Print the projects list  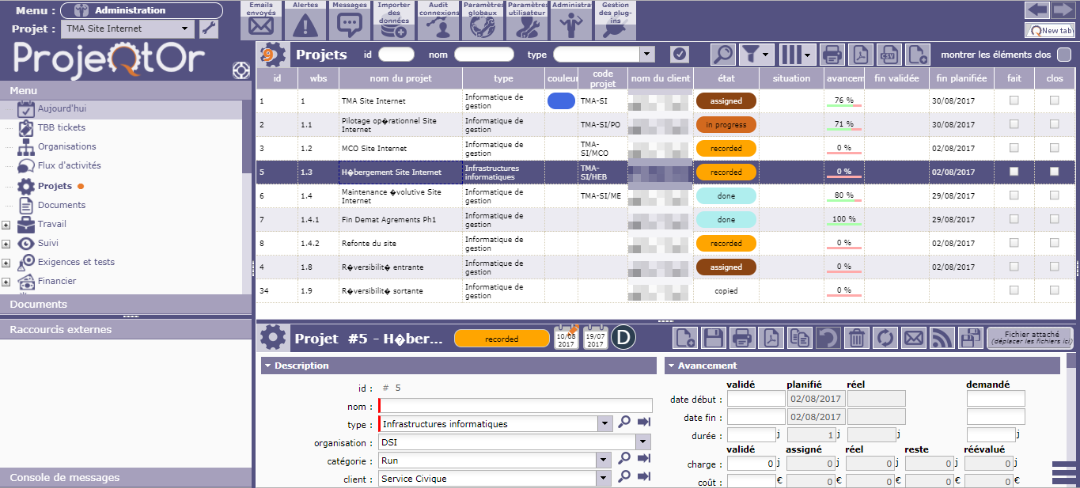click(831, 54)
